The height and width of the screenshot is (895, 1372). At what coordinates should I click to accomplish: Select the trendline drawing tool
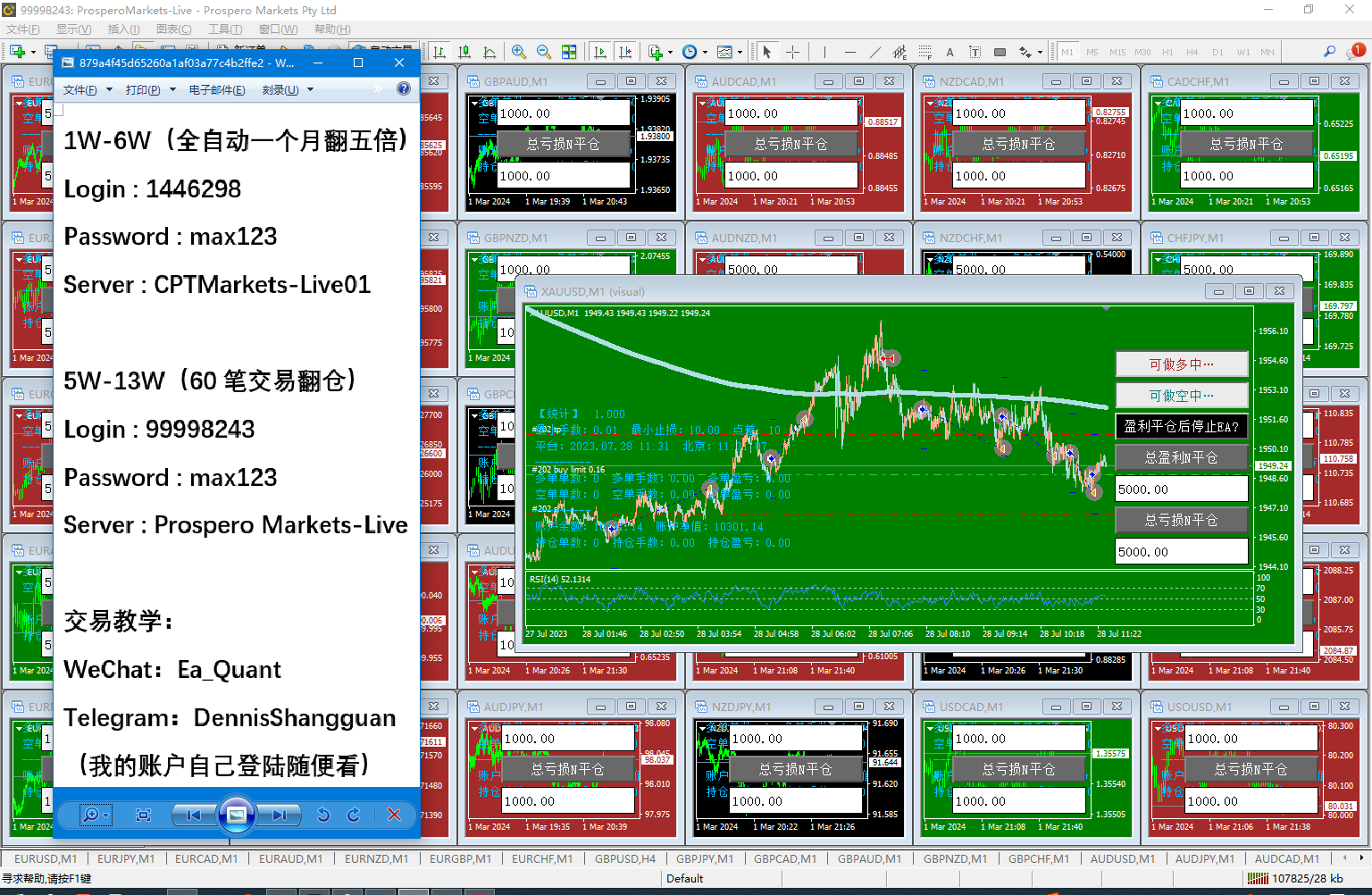click(874, 52)
